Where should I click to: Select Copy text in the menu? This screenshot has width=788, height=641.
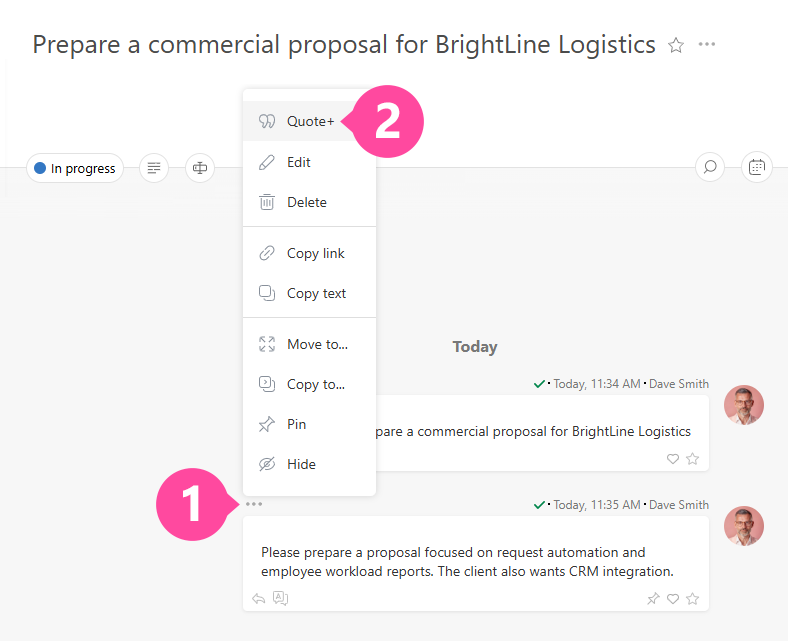coord(316,293)
